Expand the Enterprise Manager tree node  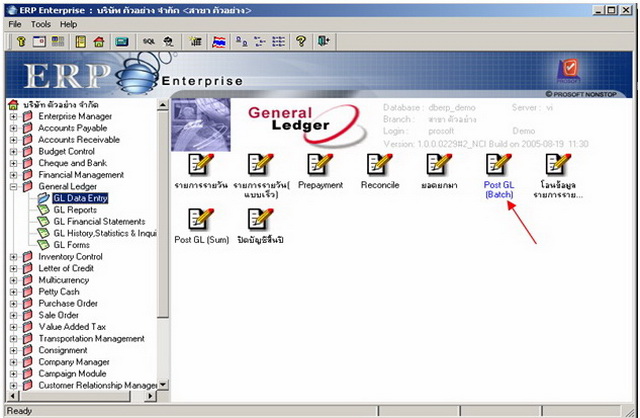[13, 116]
